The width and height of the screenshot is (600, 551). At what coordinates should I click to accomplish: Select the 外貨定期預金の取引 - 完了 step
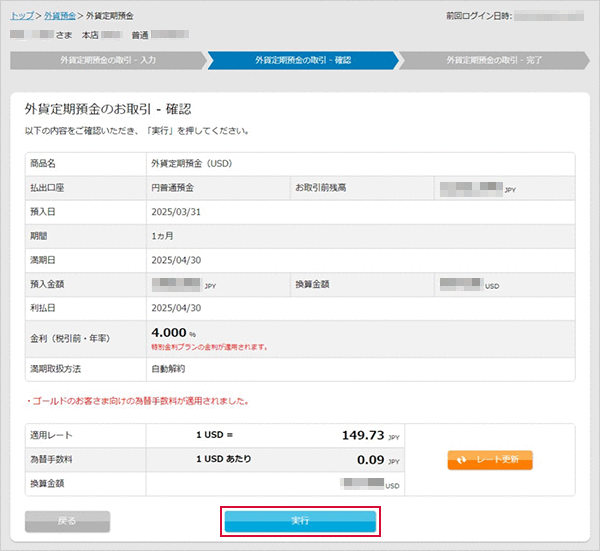point(494,60)
